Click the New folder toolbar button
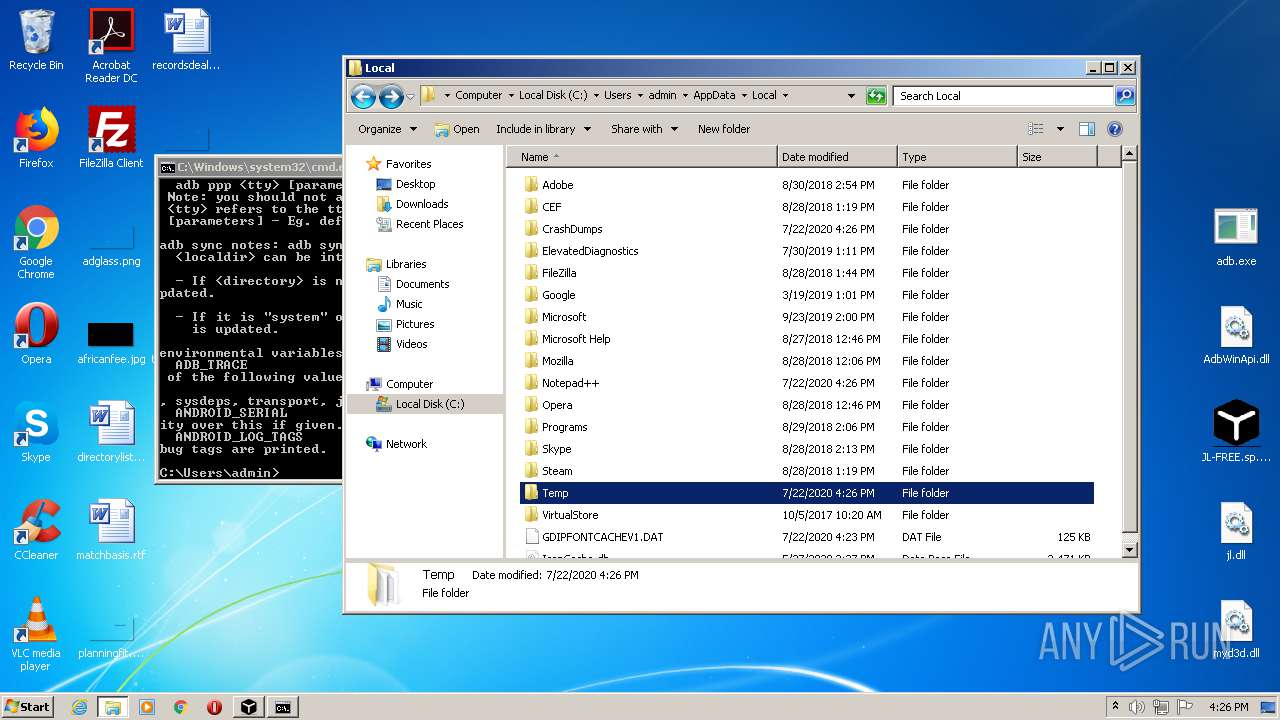The height and width of the screenshot is (720, 1280). pos(724,129)
